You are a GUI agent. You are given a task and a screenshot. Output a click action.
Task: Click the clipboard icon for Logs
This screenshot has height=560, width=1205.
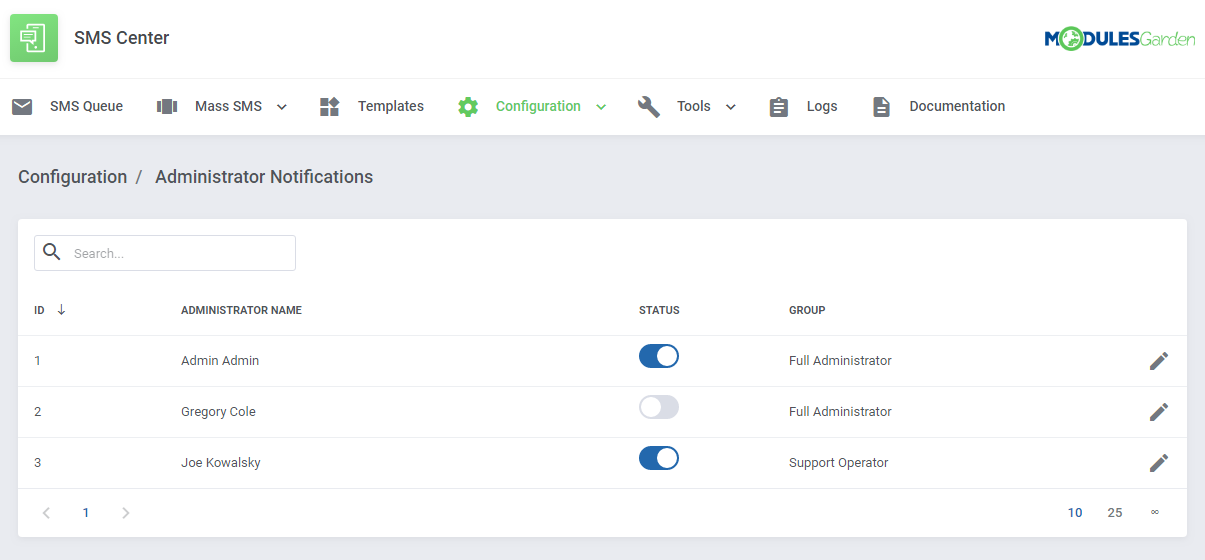pyautogui.click(x=779, y=106)
